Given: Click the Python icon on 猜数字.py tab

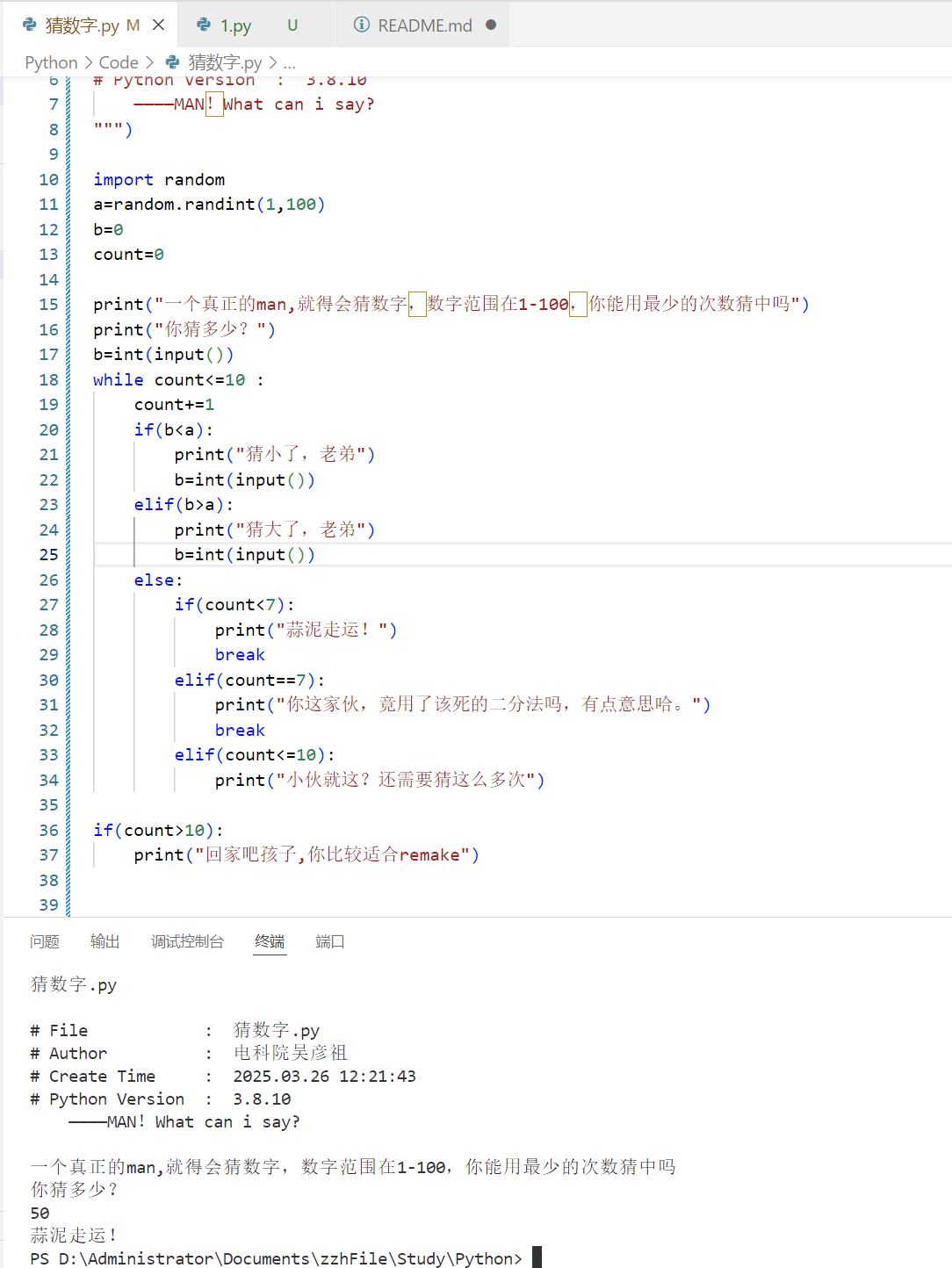Looking at the screenshot, I should click(30, 25).
